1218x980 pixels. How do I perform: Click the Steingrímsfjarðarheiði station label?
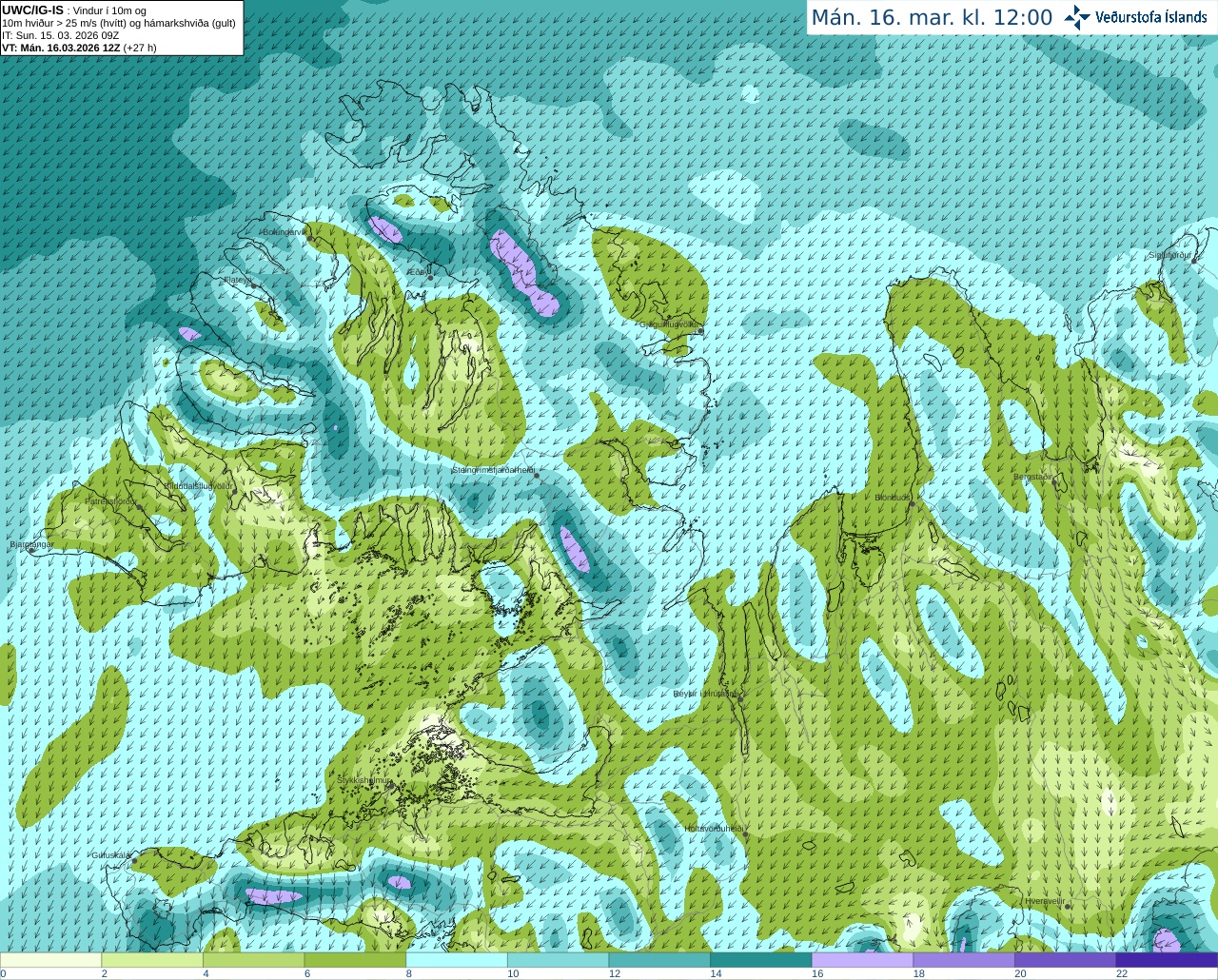pos(493,470)
